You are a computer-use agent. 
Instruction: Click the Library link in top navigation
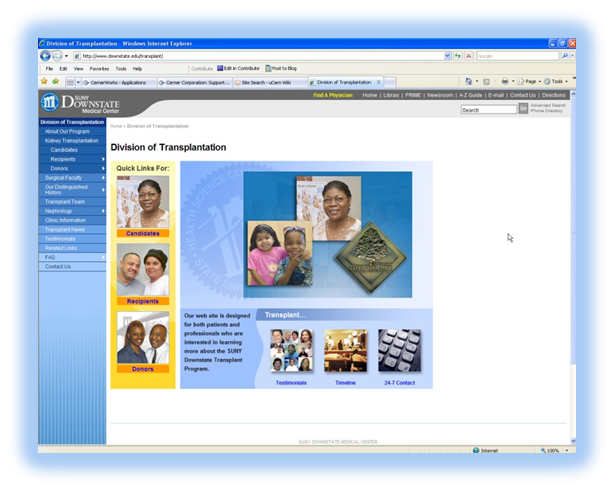[391, 95]
